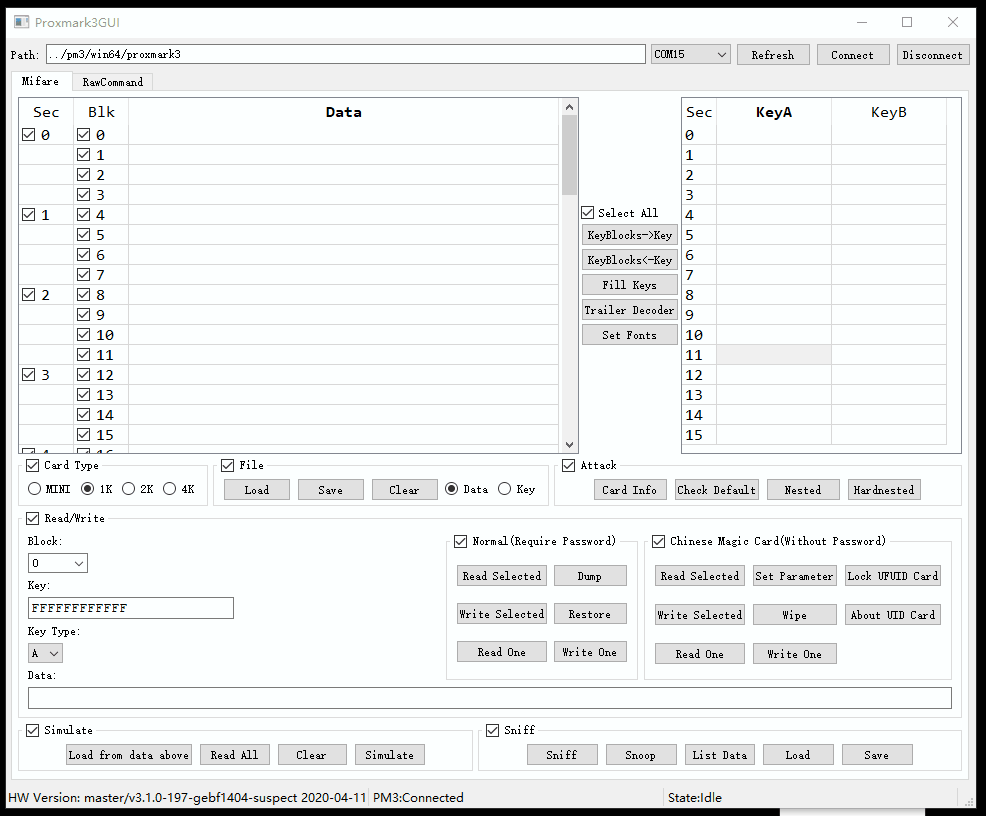Image resolution: width=986 pixels, height=816 pixels.
Task: Click the scroll-up arrow of the data table
Action: (569, 106)
